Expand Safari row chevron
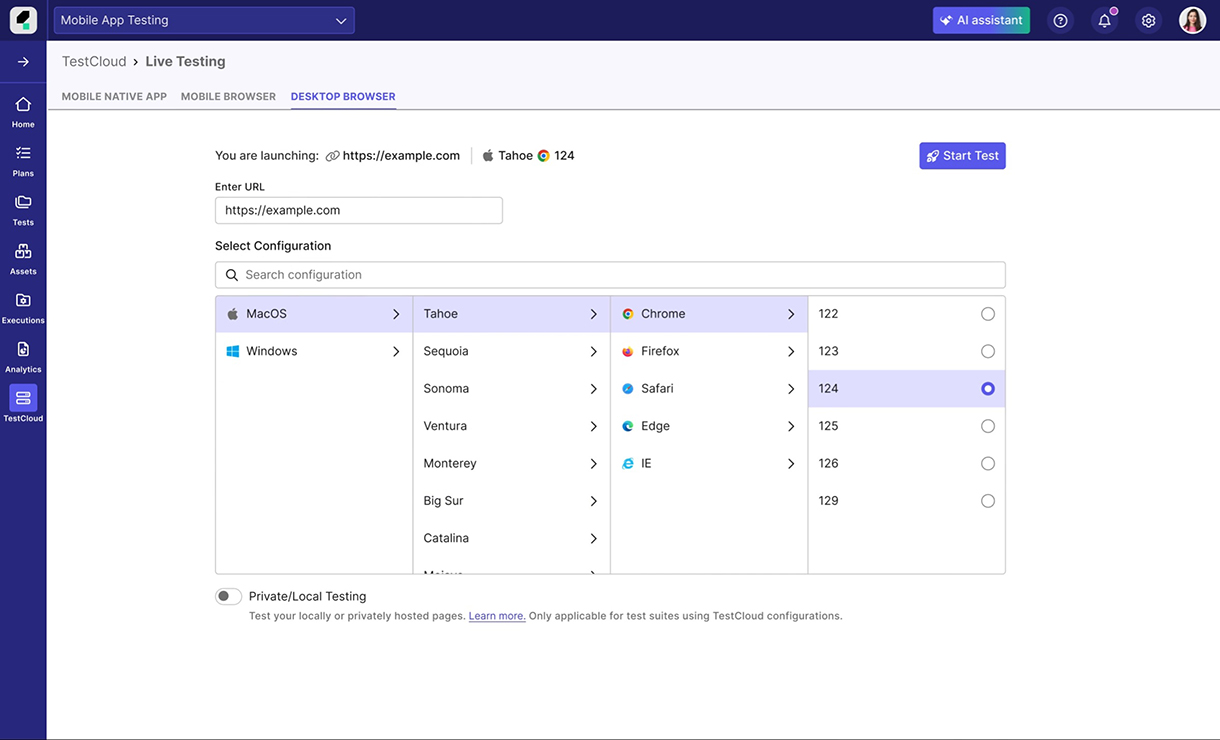The height and width of the screenshot is (740, 1220). coord(791,389)
